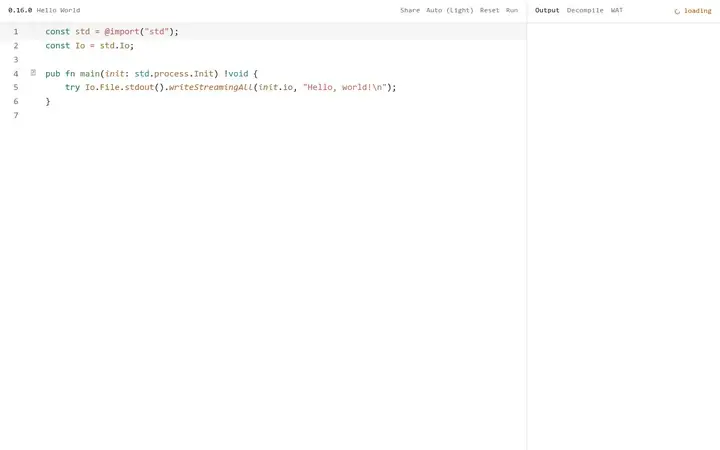Place cursor on line 2 Io declaration
The image size is (720, 450).
pos(90,45)
